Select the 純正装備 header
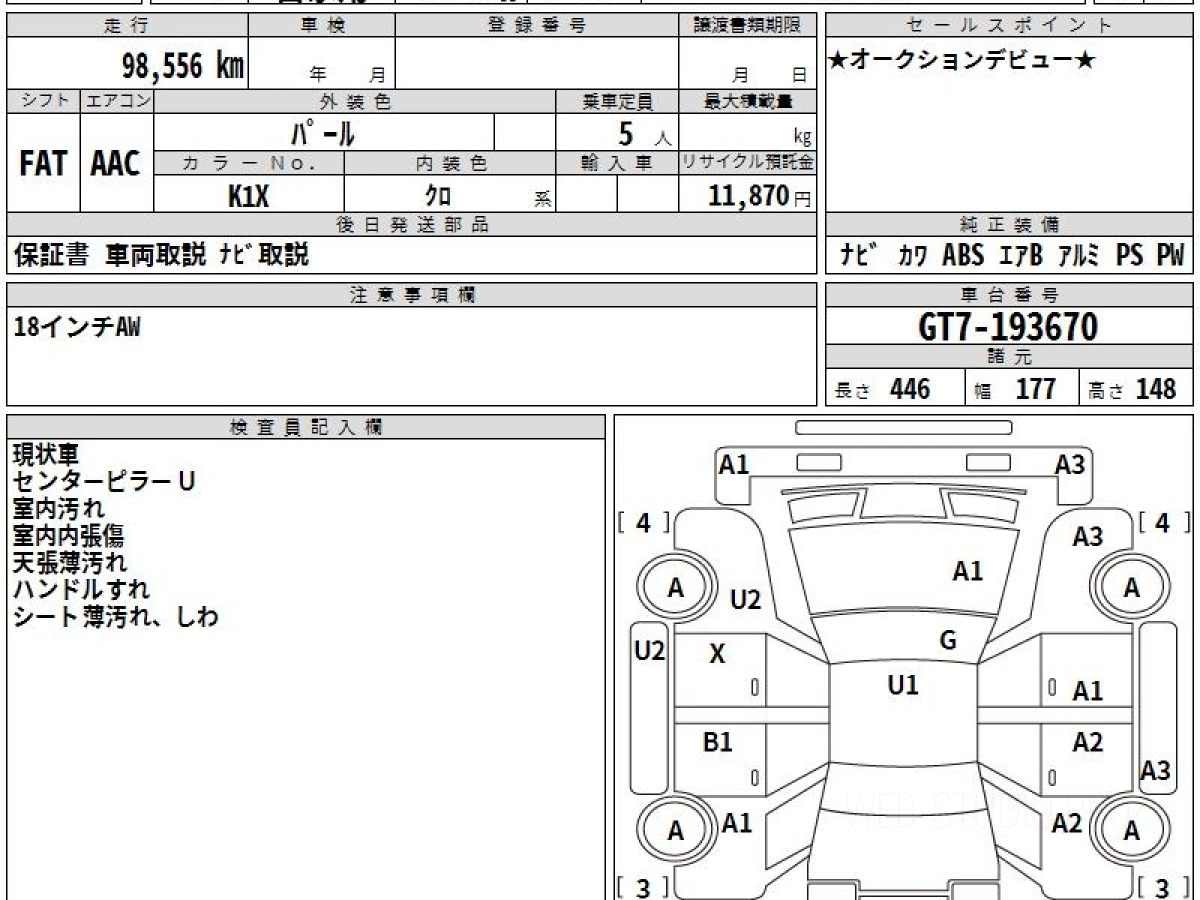This screenshot has width=1200, height=900. (x=1009, y=225)
